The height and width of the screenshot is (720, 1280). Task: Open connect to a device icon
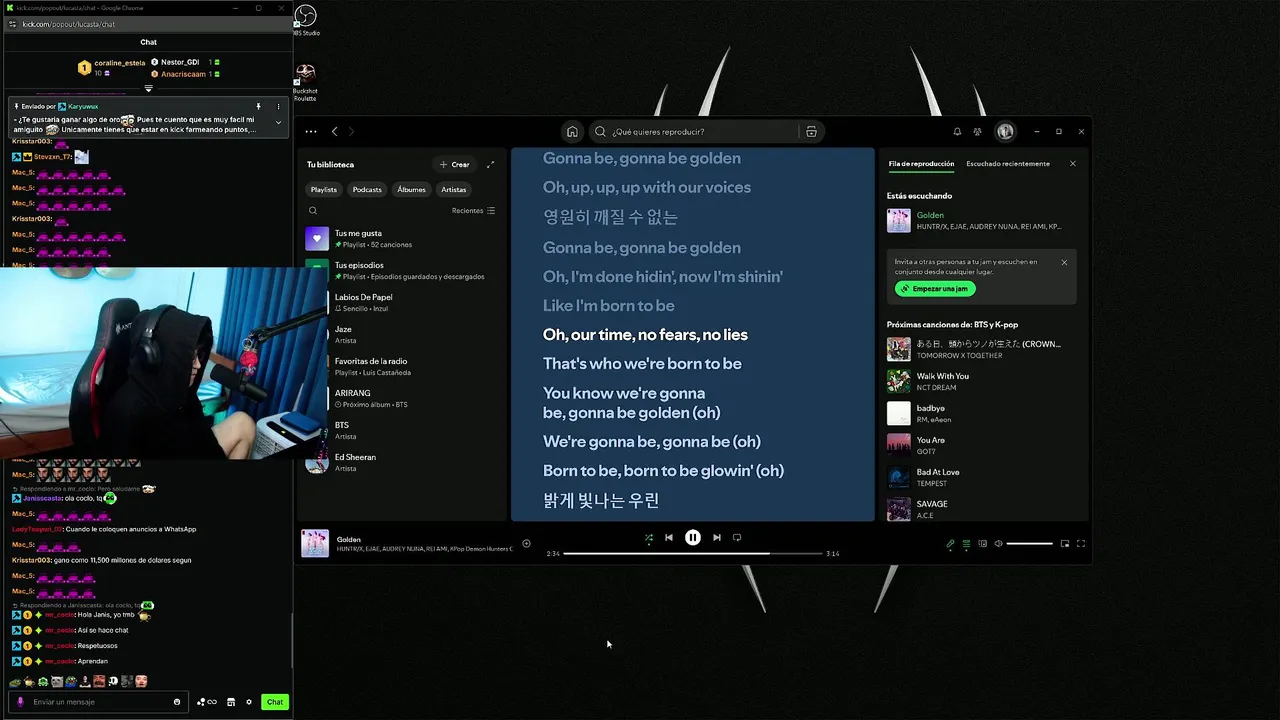(x=982, y=543)
